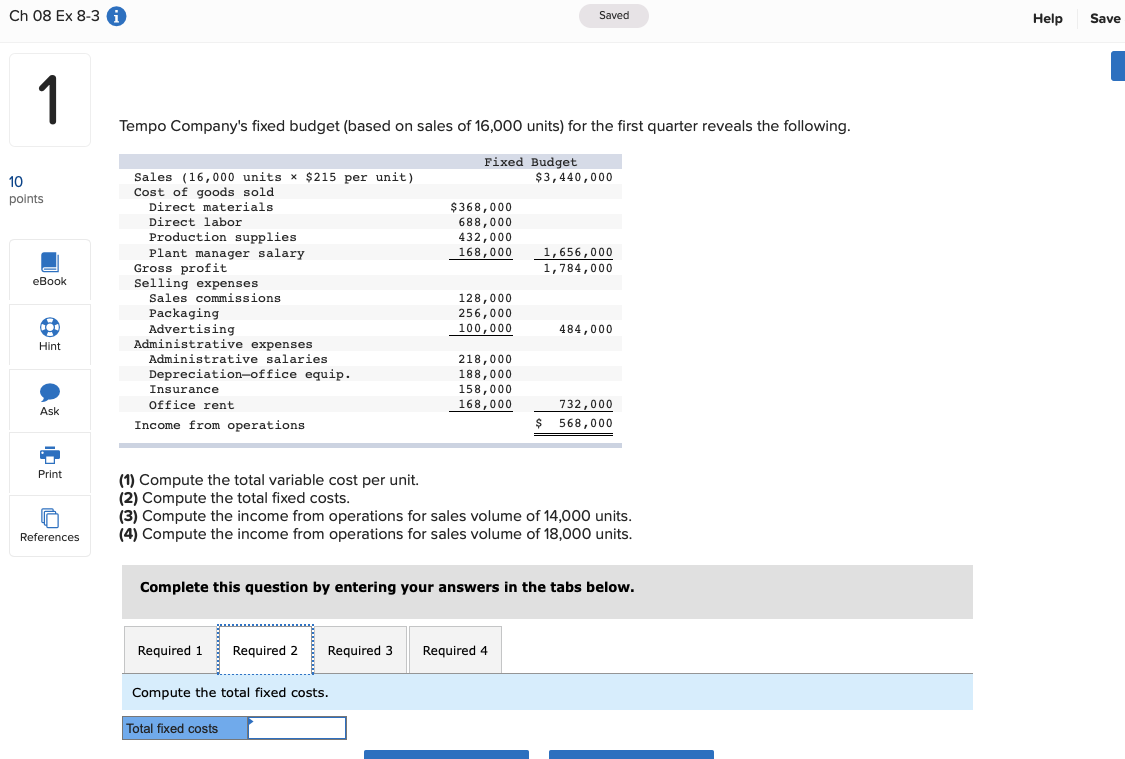This screenshot has width=1125, height=759.
Task: Click the 'Direct labor' row label
Action: click(195, 222)
